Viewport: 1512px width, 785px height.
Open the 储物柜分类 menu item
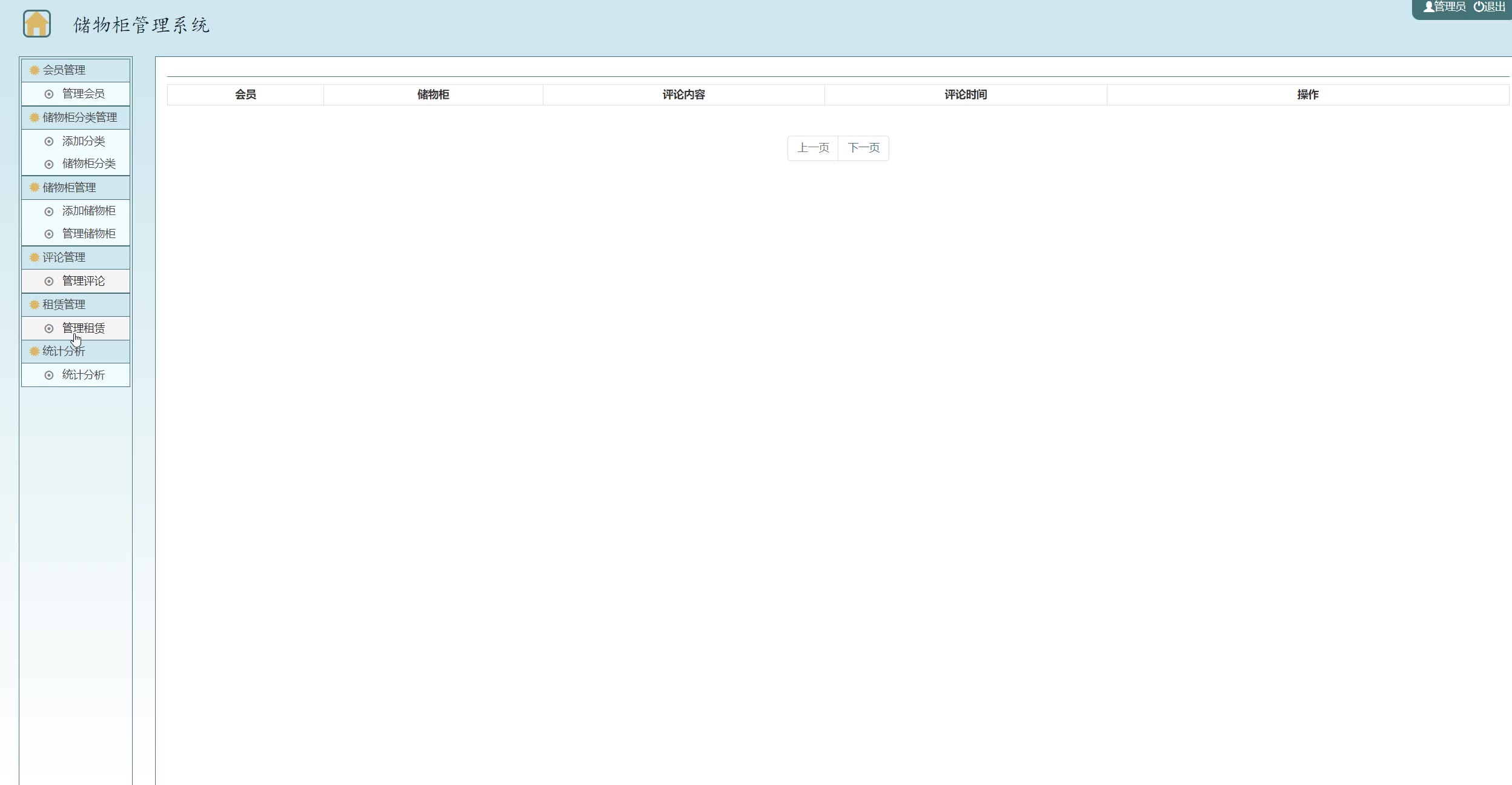point(76,164)
